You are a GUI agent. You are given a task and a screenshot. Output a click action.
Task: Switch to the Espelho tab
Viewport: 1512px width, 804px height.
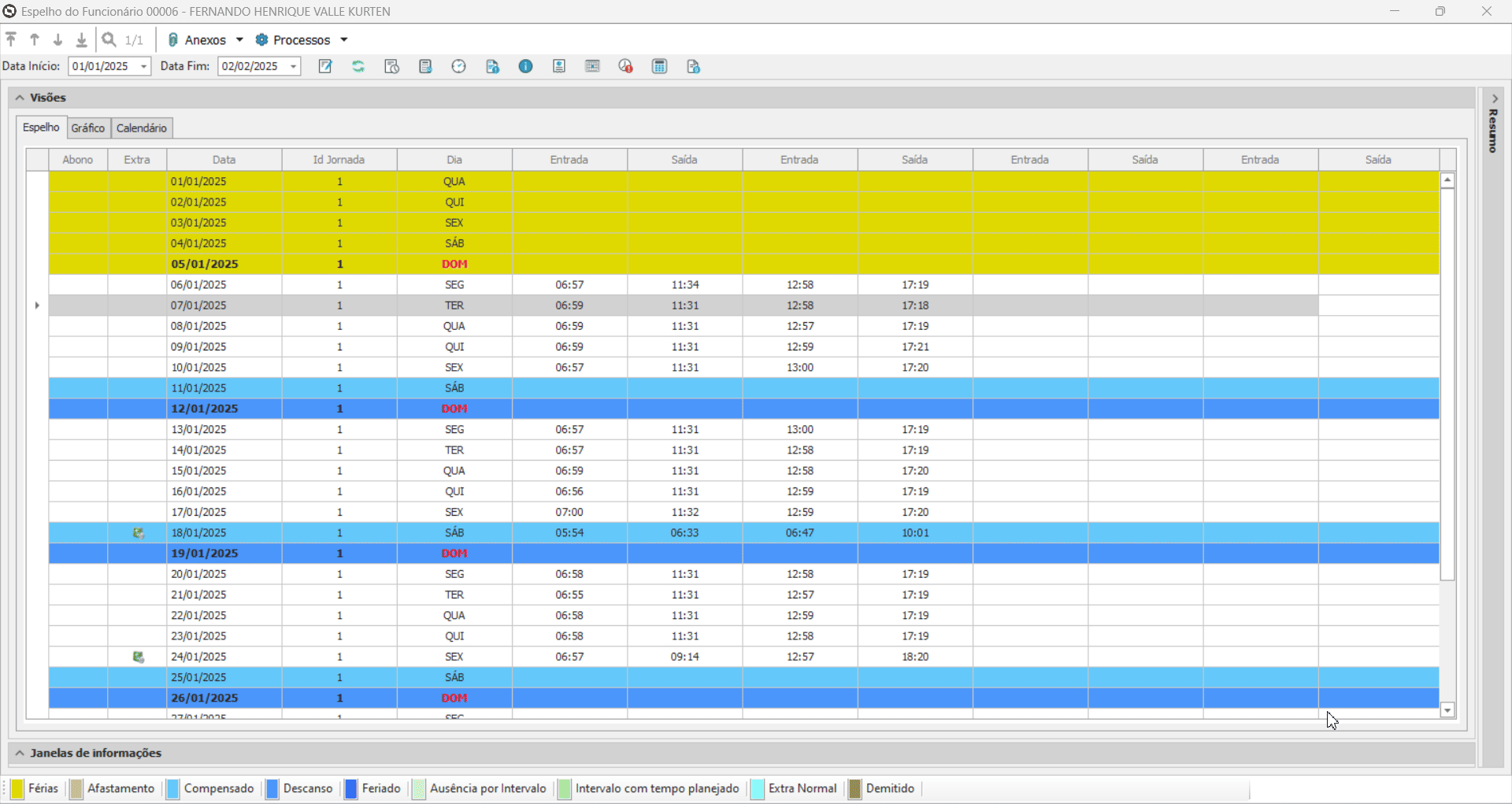[41, 128]
